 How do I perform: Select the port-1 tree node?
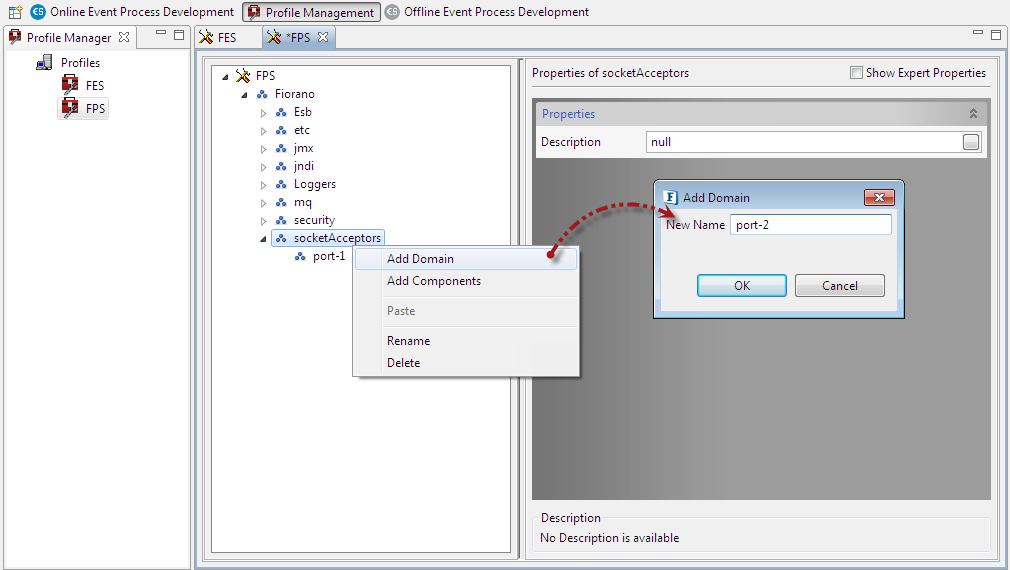[329, 256]
